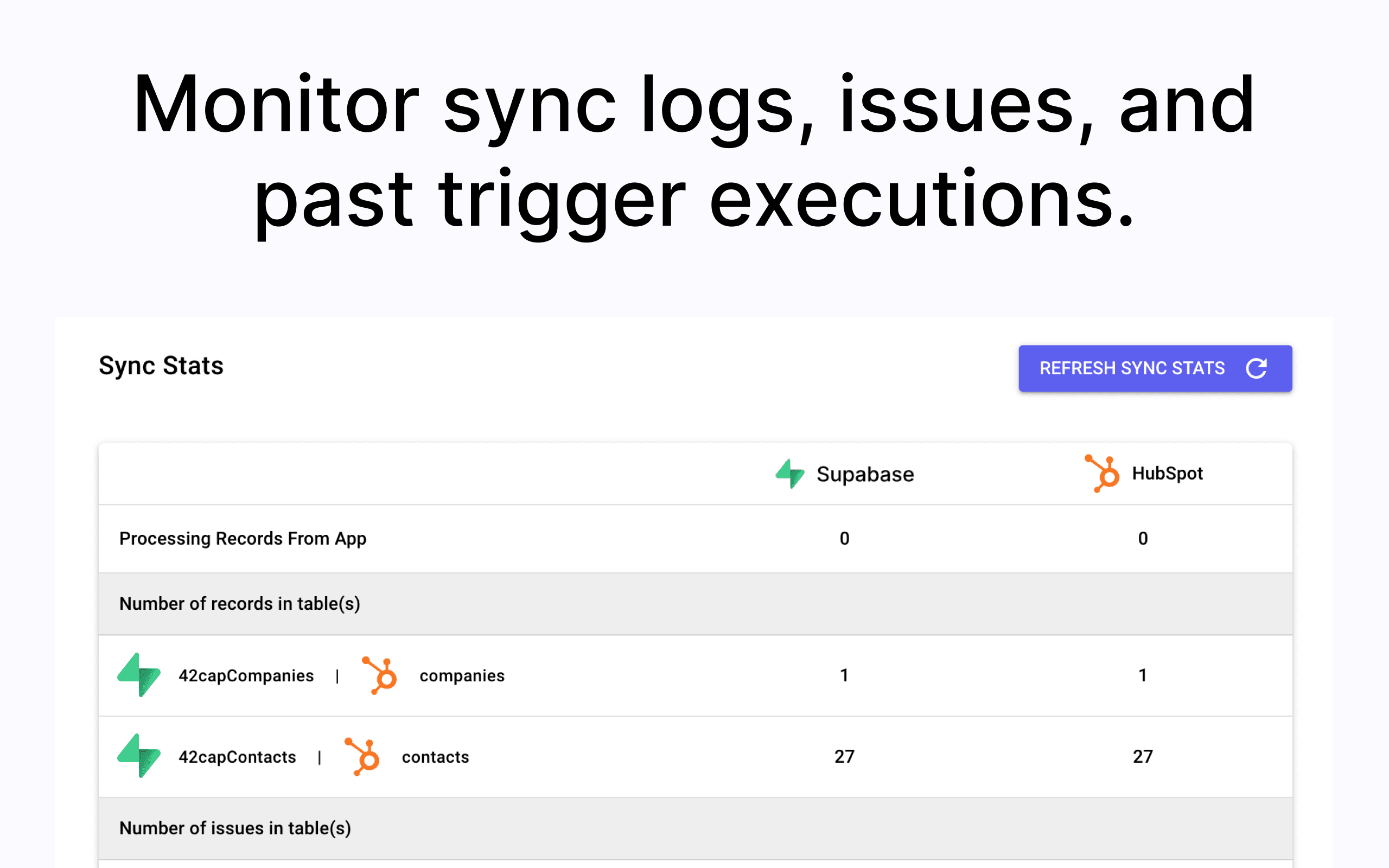The height and width of the screenshot is (868, 1389).
Task: Collapse the Processing Records From App row
Action: click(243, 539)
